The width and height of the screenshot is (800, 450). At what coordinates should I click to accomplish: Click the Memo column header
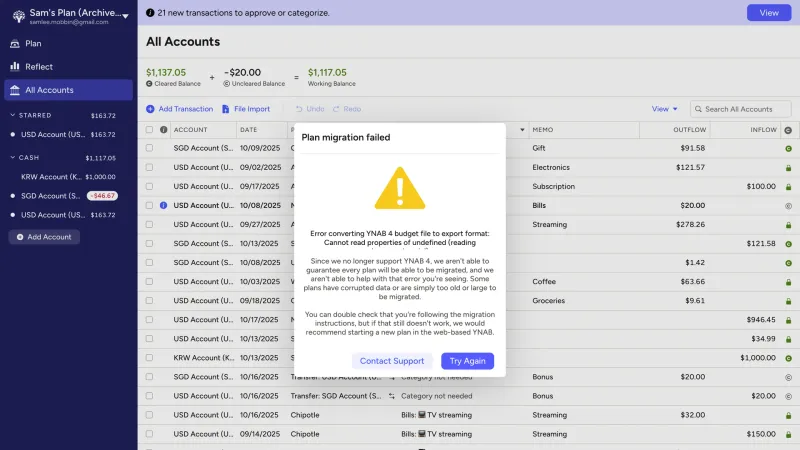(x=543, y=130)
